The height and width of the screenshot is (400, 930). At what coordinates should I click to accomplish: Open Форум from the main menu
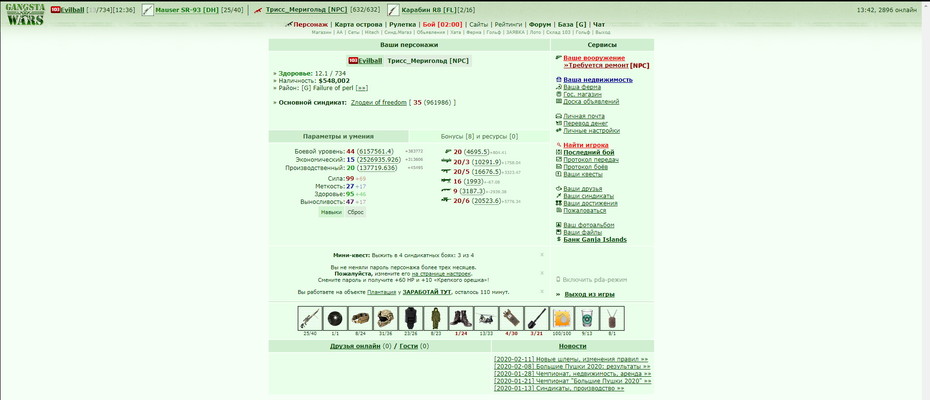click(x=540, y=24)
